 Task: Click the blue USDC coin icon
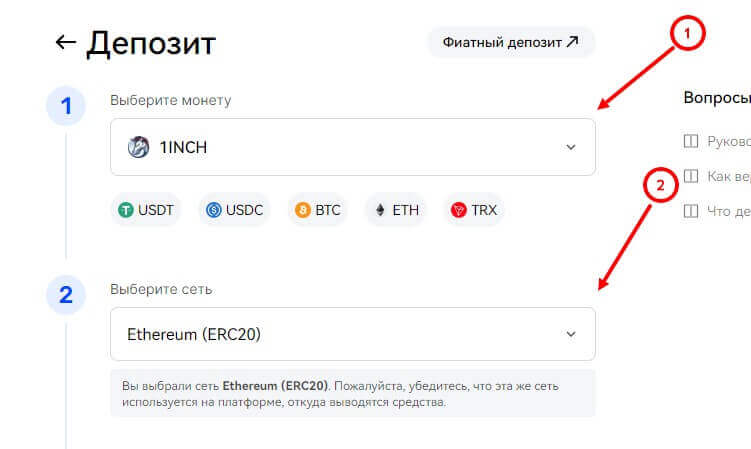(213, 210)
